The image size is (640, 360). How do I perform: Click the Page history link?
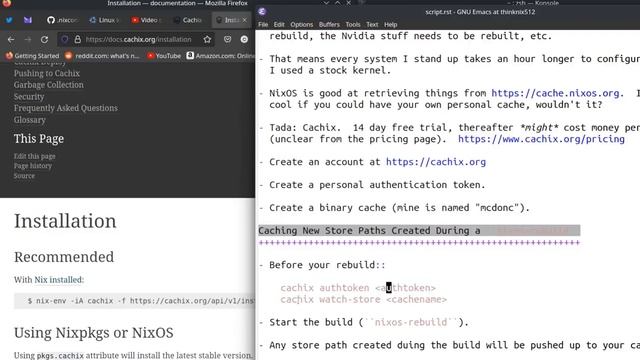pyautogui.click(x=33, y=166)
